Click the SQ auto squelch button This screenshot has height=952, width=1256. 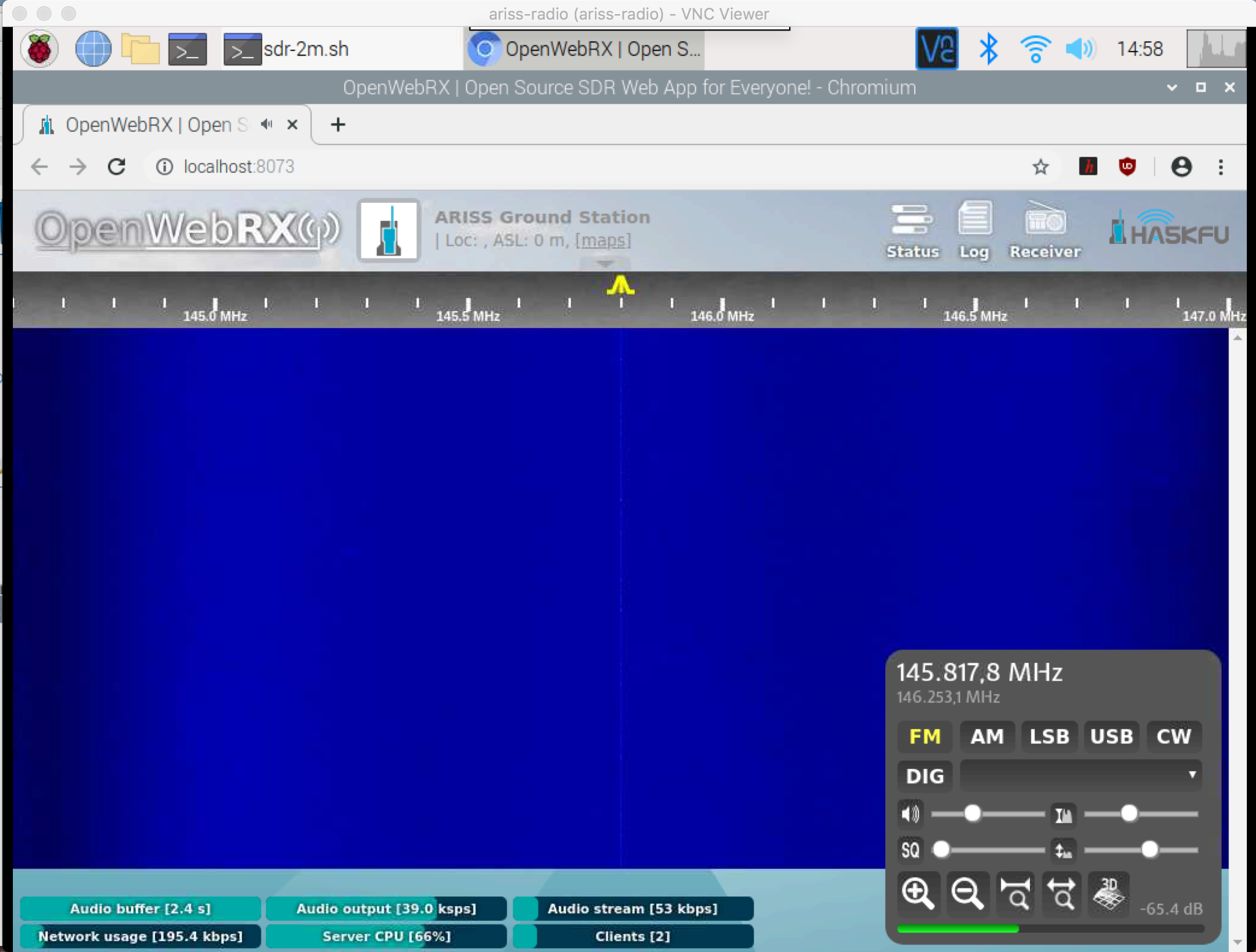pos(910,850)
